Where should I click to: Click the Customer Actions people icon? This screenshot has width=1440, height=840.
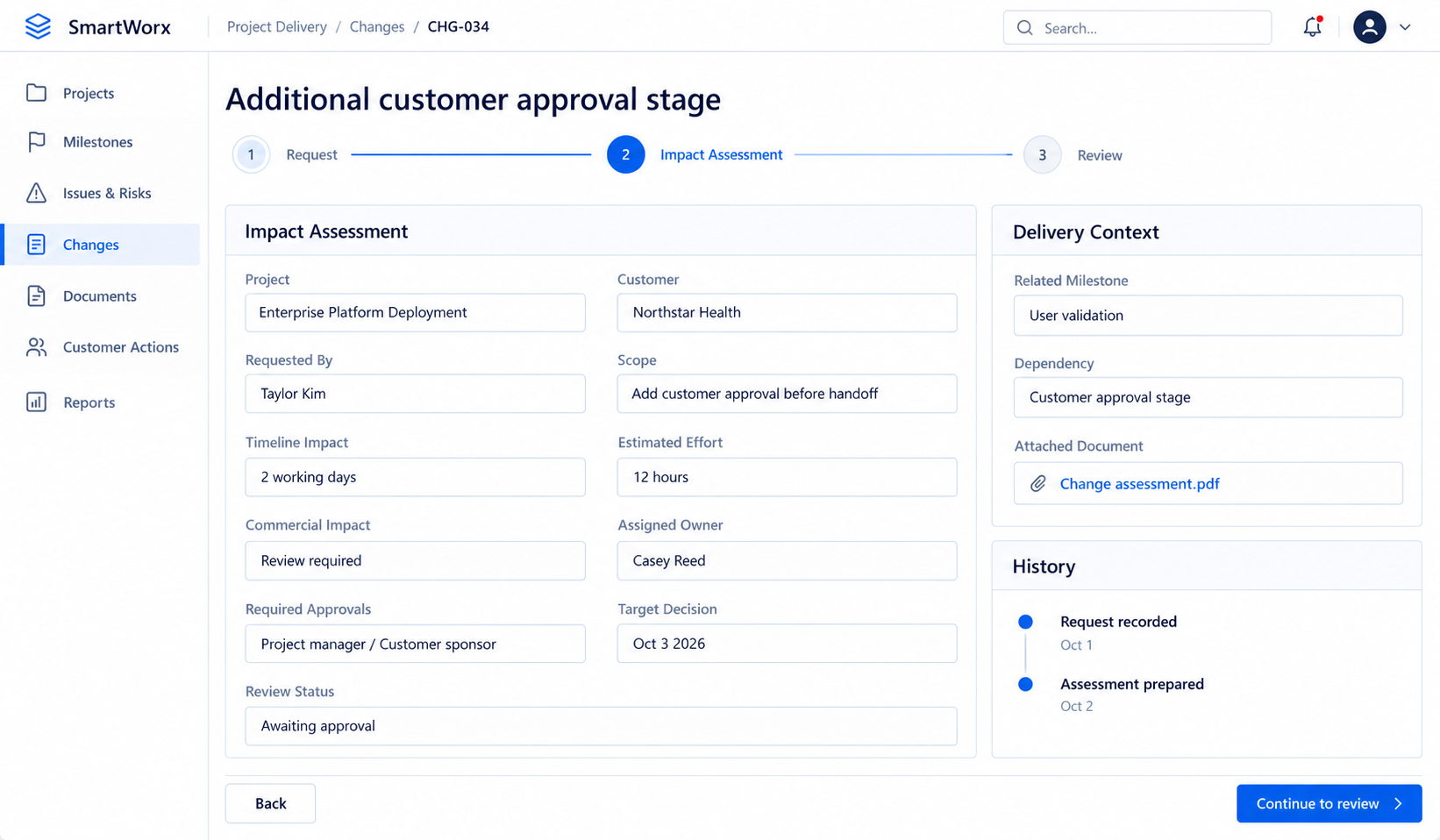[36, 347]
